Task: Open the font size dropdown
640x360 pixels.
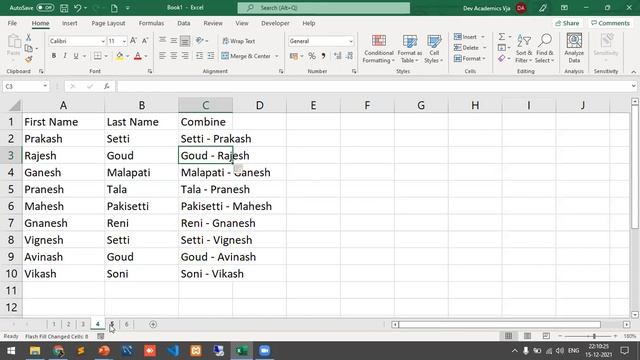Action: pos(124,41)
